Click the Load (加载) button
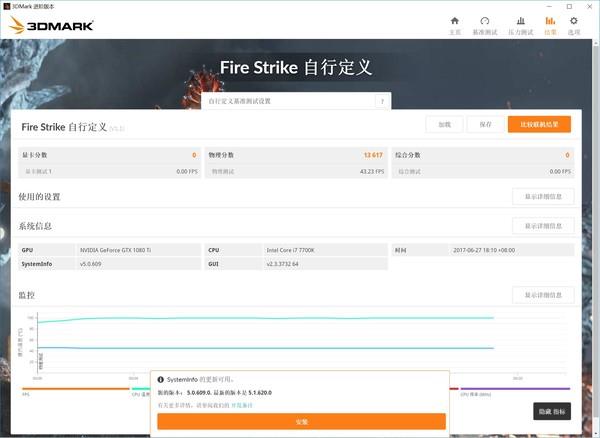600x438 pixels. (445, 125)
